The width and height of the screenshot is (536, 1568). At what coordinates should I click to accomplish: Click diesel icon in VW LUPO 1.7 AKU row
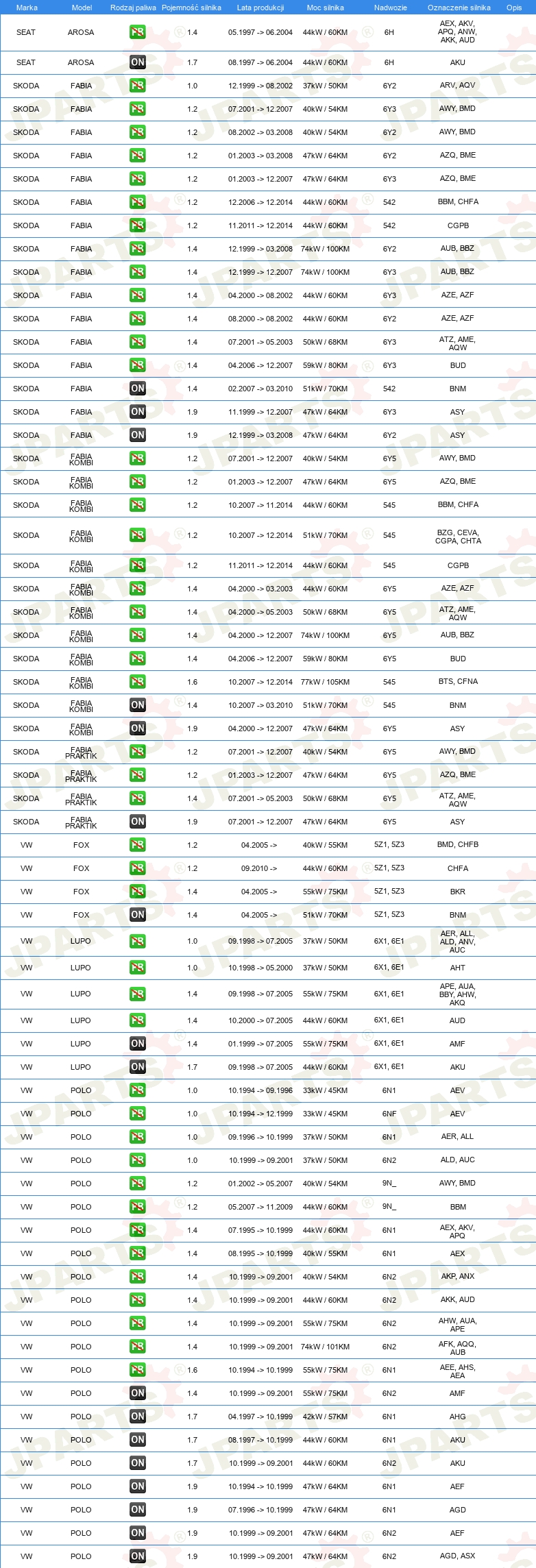[x=138, y=1067]
